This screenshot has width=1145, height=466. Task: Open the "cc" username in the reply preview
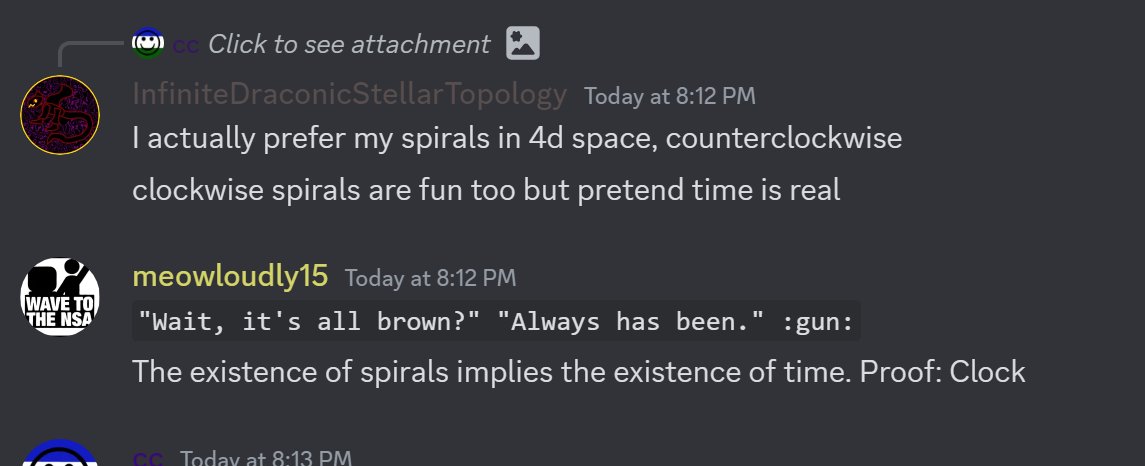pyautogui.click(x=186, y=45)
